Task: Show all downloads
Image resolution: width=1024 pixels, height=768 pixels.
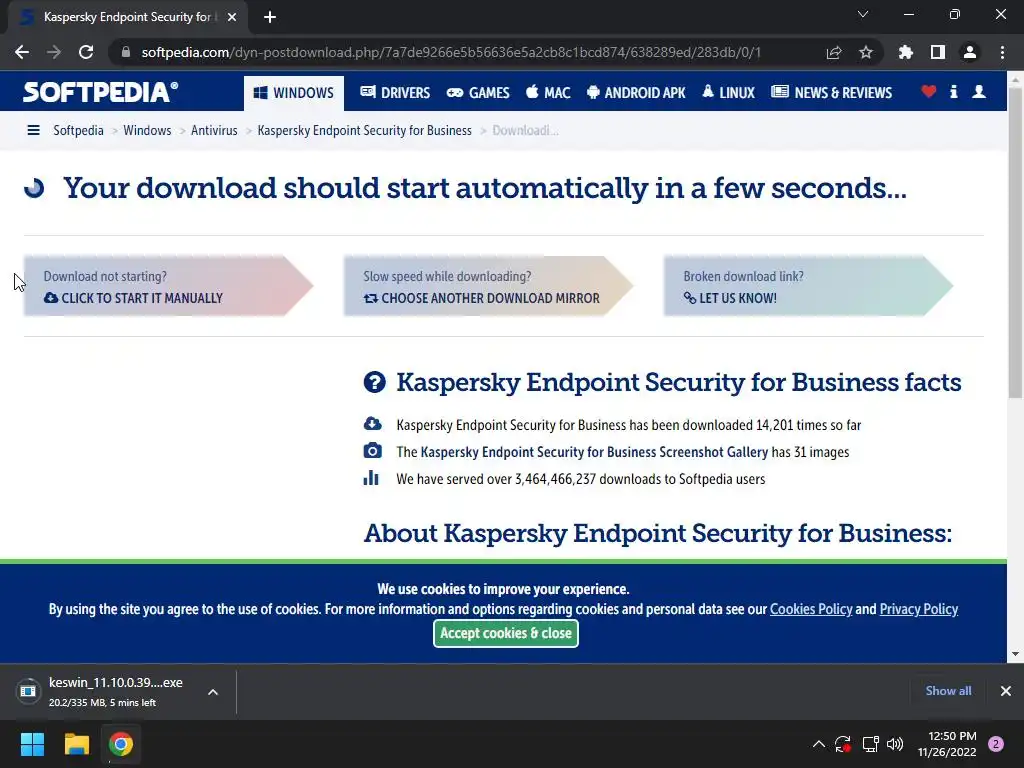Action: (x=948, y=691)
